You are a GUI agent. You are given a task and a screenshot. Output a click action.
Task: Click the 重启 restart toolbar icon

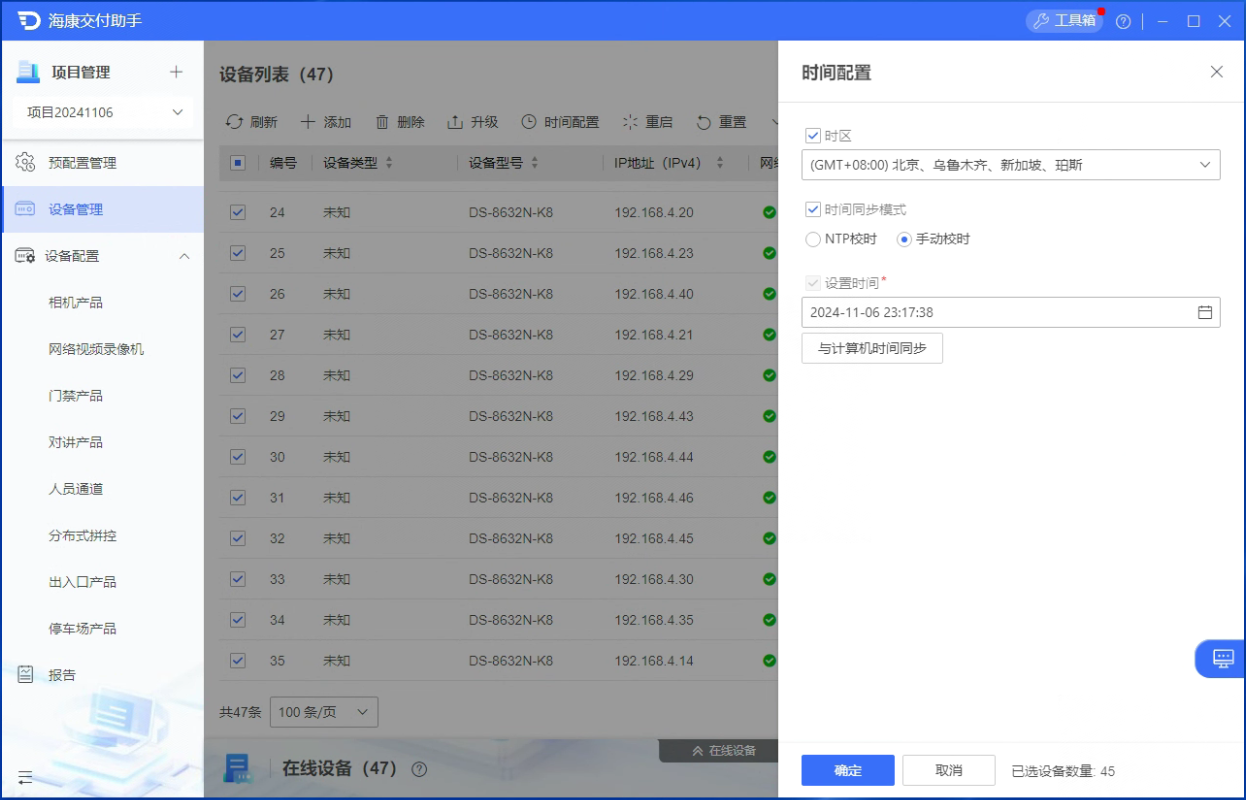click(630, 122)
